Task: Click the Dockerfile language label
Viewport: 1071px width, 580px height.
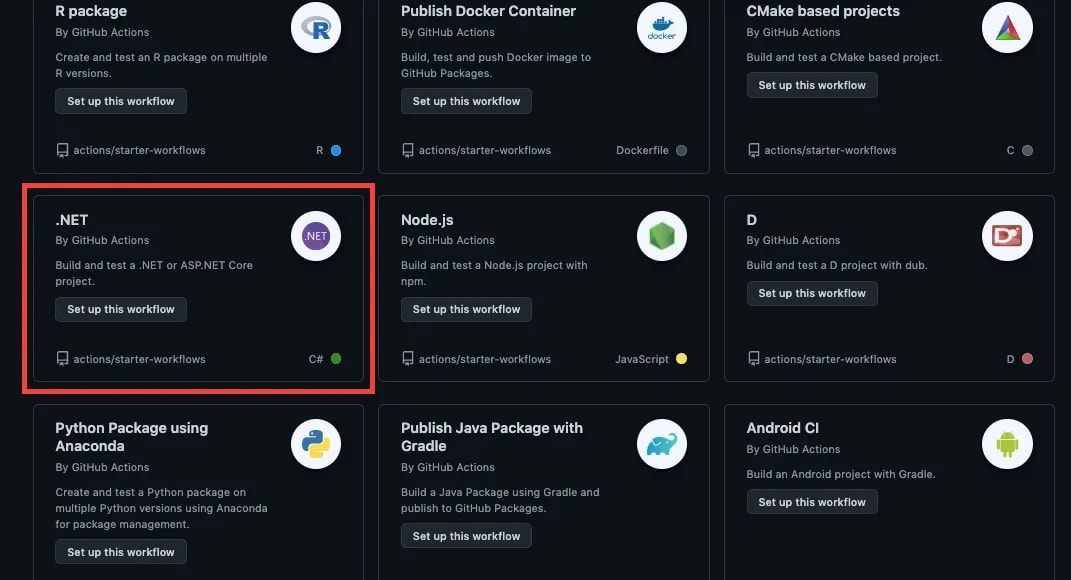Action: tap(642, 150)
